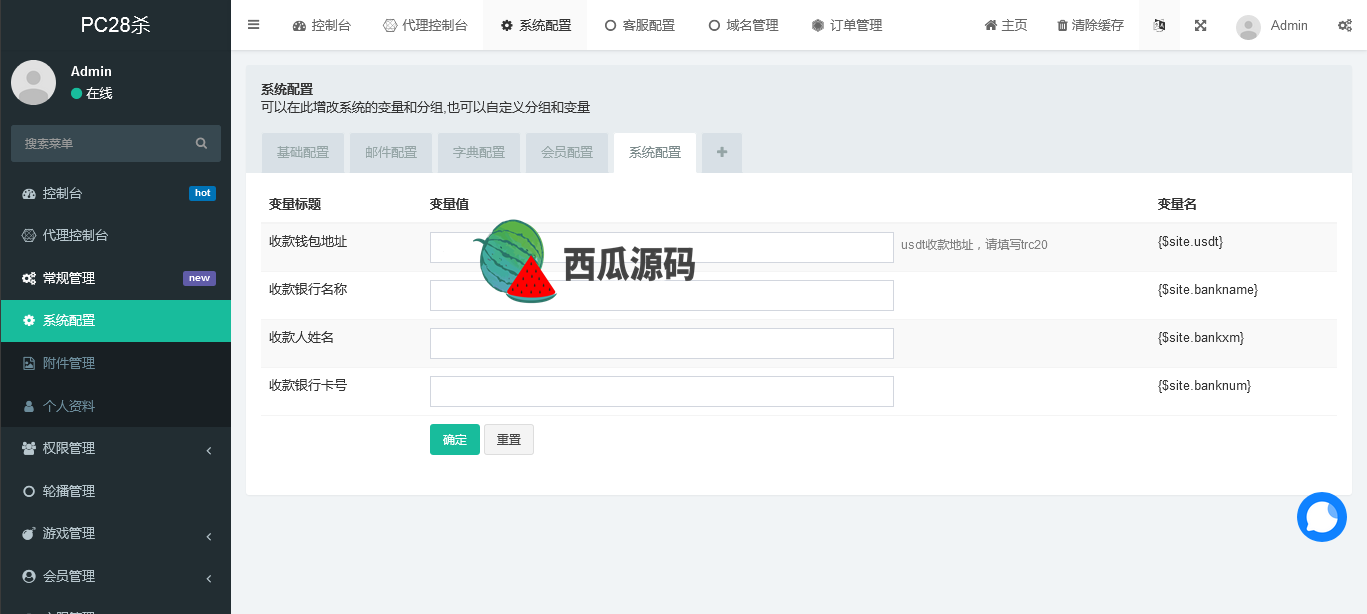Toggle the sidebar hamburger menu icon

point(253,25)
